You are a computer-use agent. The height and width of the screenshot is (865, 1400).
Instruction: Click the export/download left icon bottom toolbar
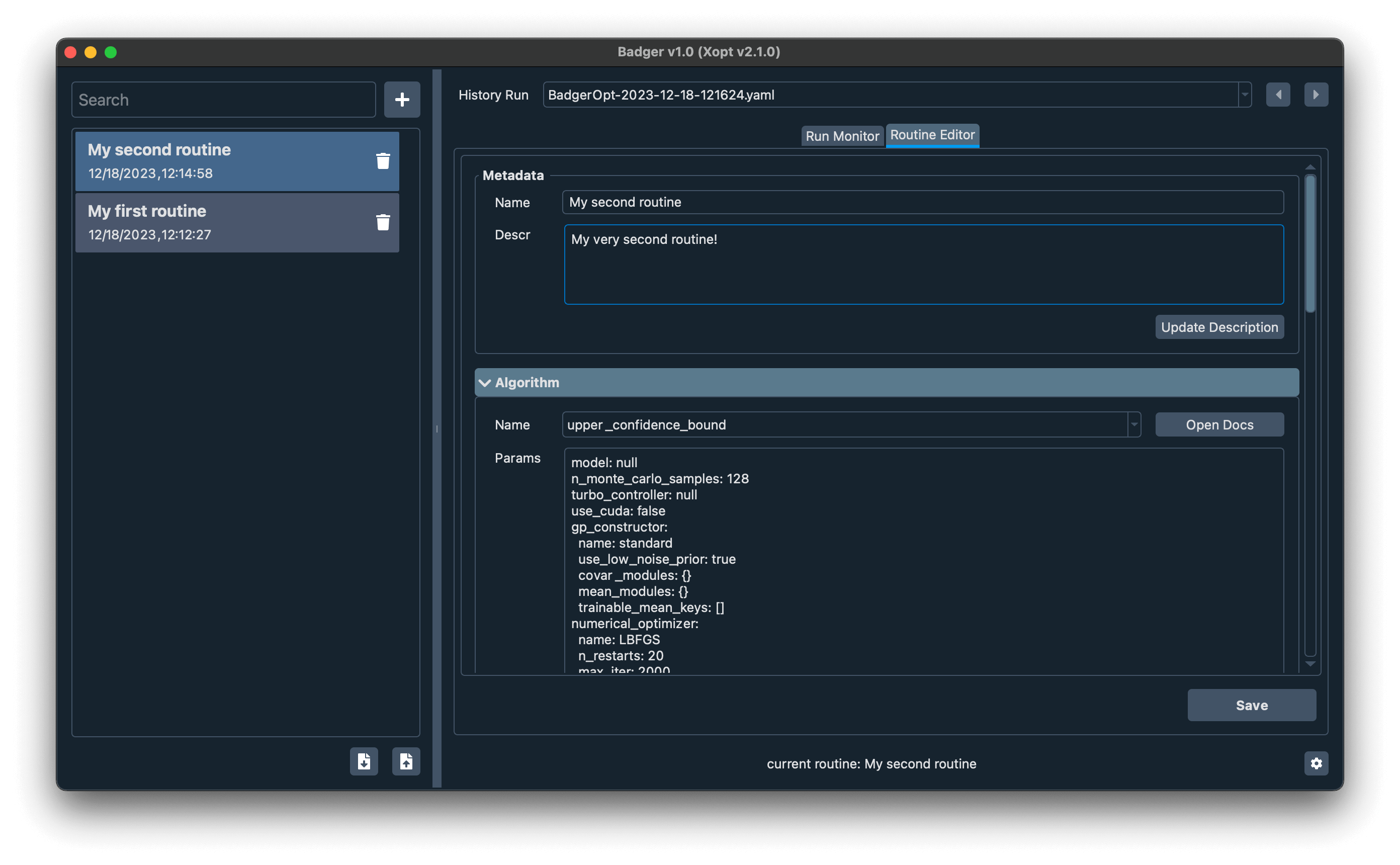364,761
